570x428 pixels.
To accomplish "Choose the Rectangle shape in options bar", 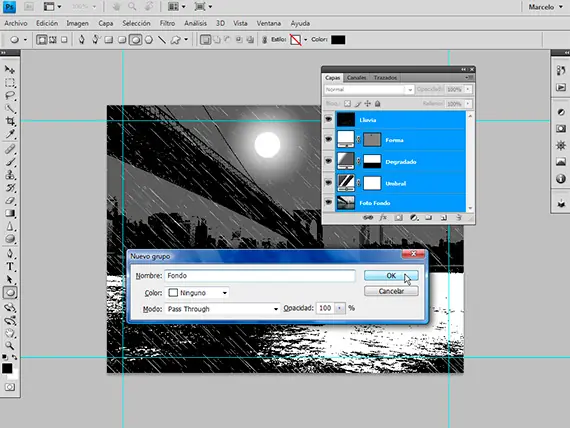I will 109,40.
